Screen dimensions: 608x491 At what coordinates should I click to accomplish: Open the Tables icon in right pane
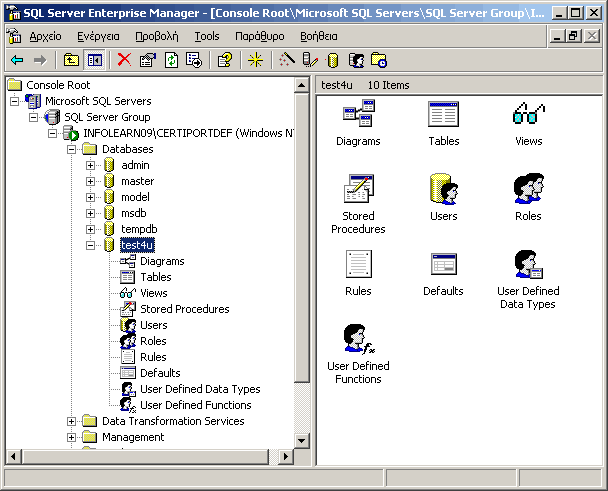pos(444,114)
